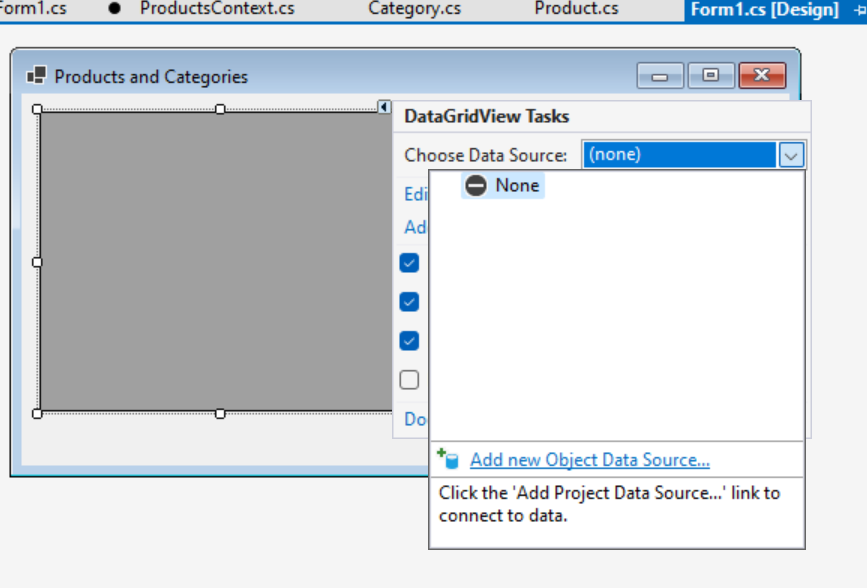Click the red close icon on the form
This screenshot has width=867, height=588.
click(x=762, y=75)
